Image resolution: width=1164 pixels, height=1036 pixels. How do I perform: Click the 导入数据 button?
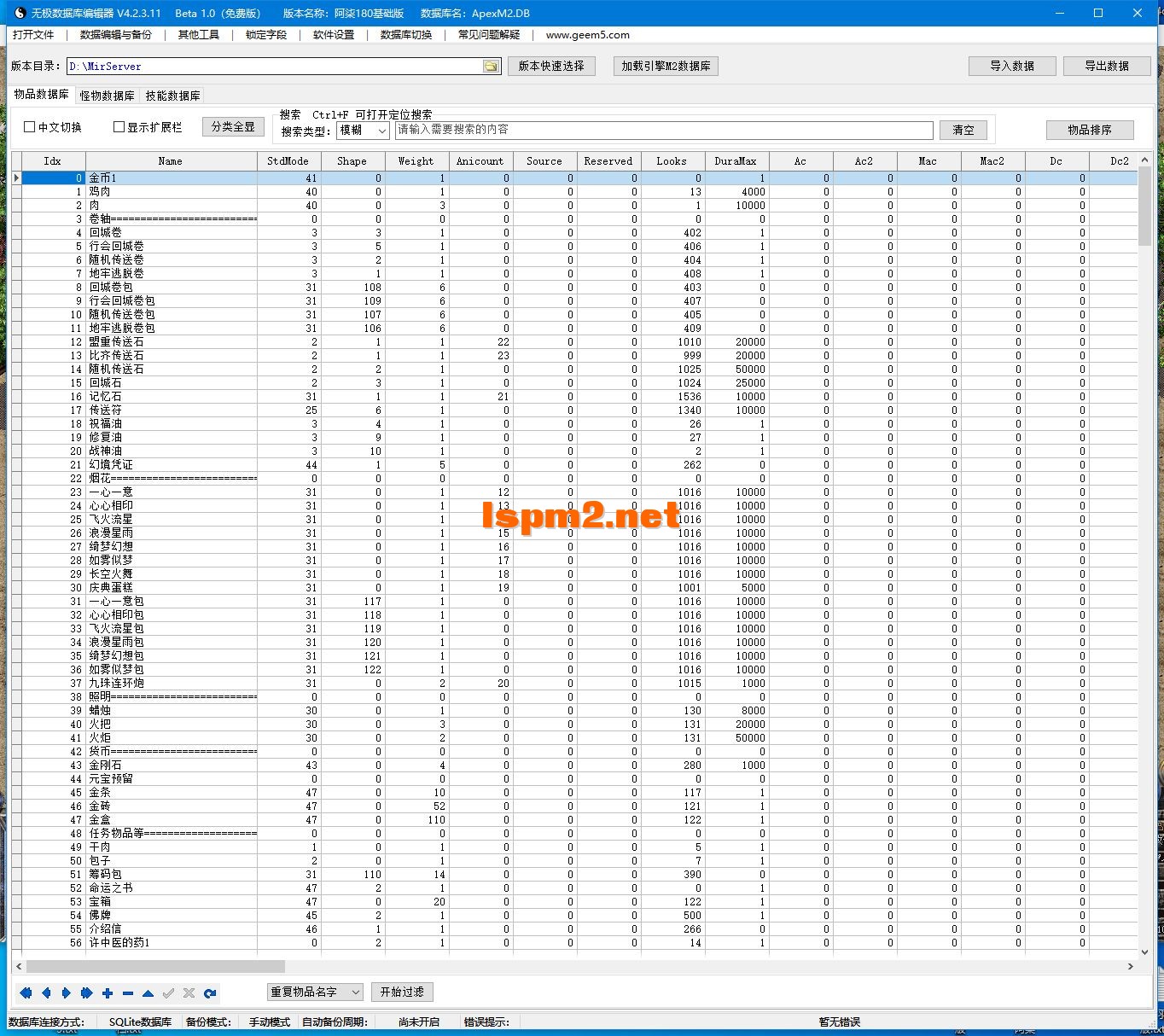(1012, 66)
